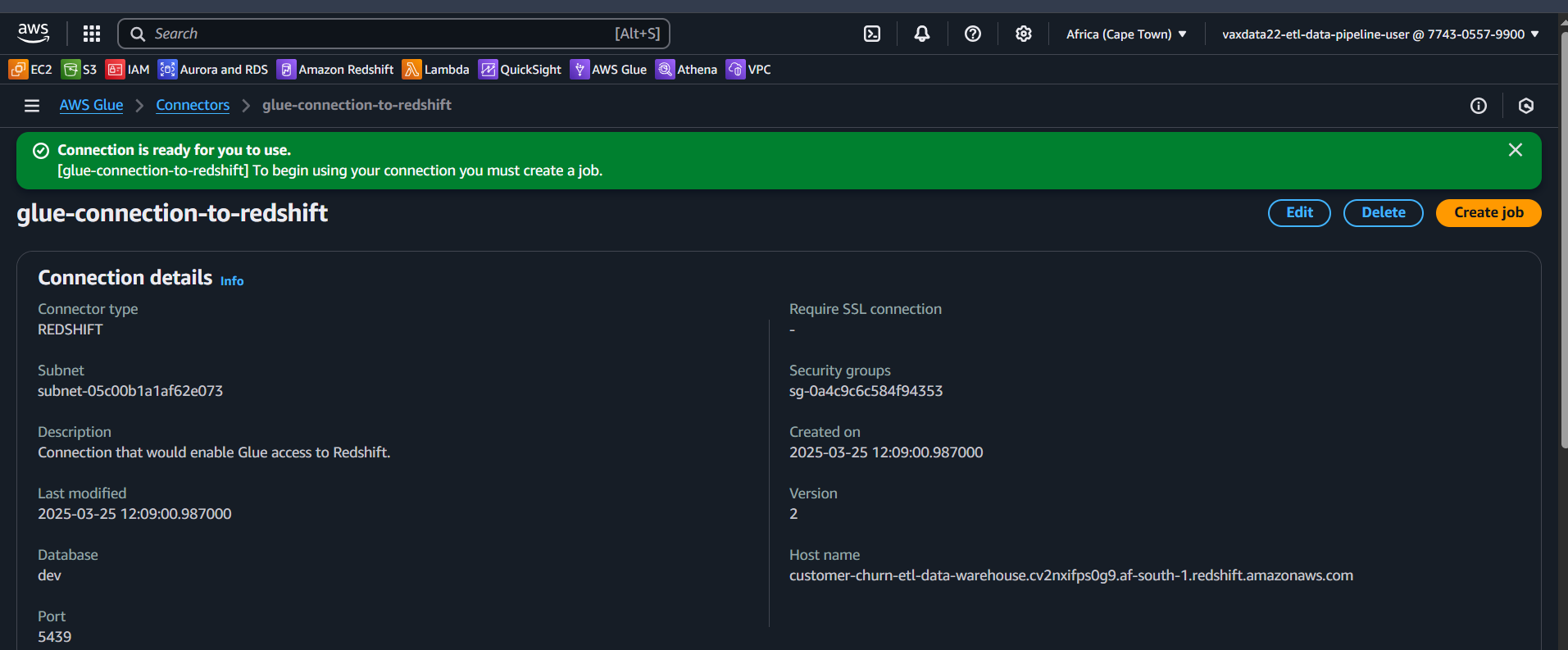Screen dimensions: 1568x650
Task: Select the port value 5439
Action: coord(54,637)
